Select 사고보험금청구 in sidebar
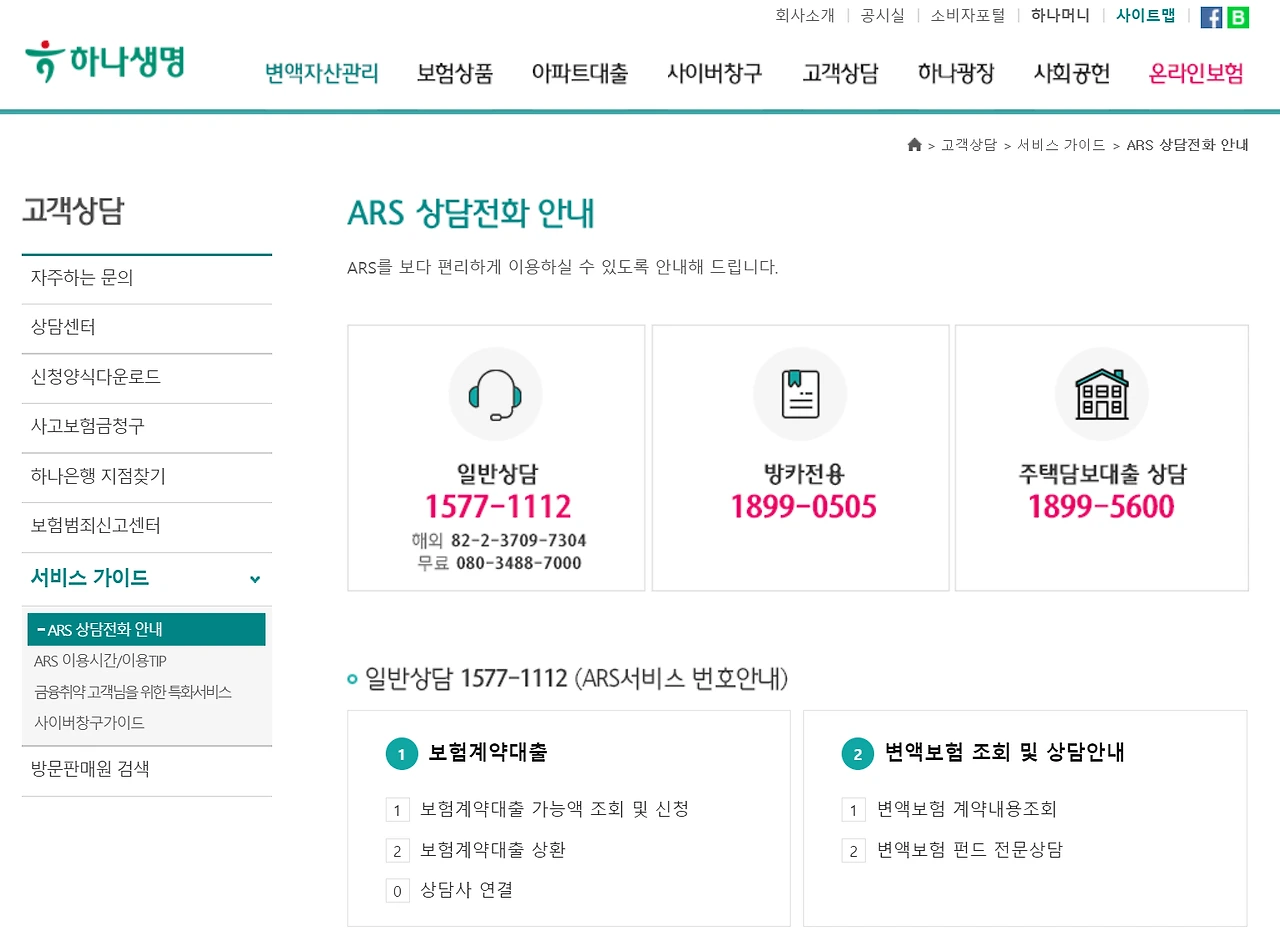 tap(147, 427)
